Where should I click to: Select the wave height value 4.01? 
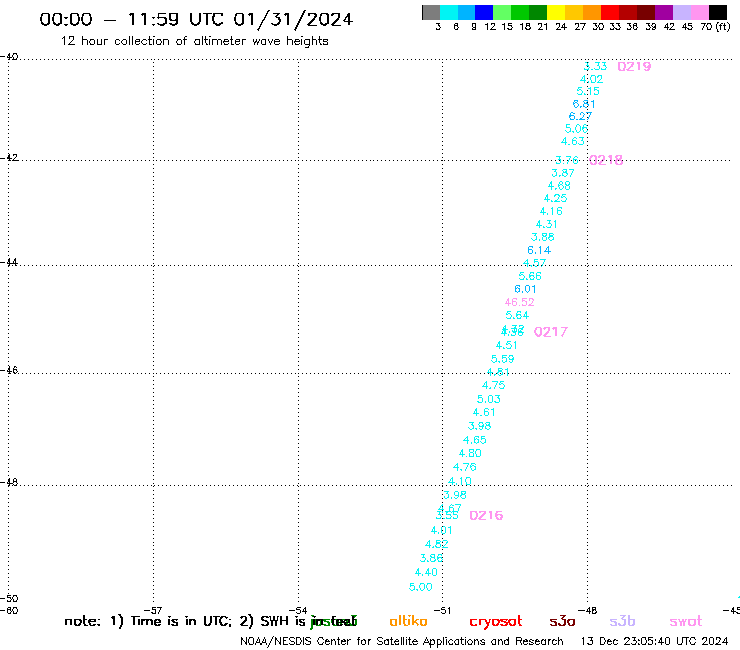[x=442, y=530]
